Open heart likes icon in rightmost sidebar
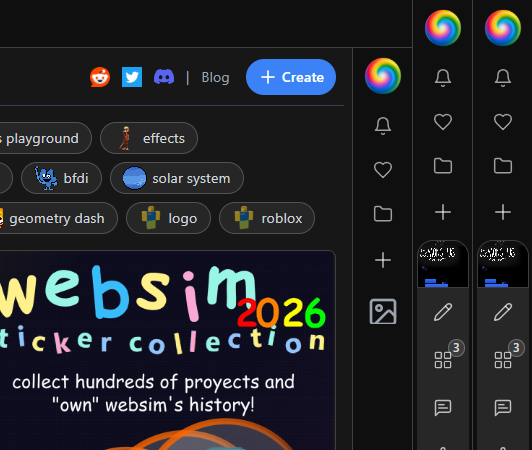The width and height of the screenshot is (532, 450). [x=503, y=122]
